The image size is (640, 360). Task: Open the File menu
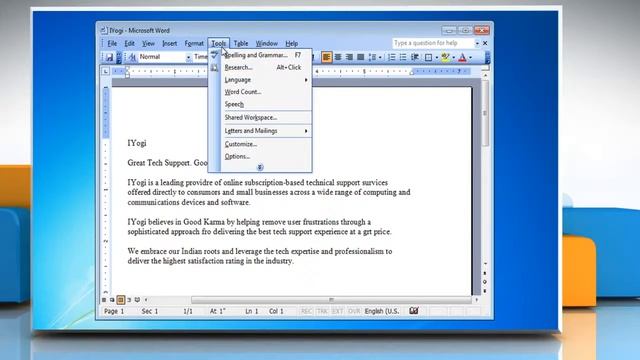112,43
